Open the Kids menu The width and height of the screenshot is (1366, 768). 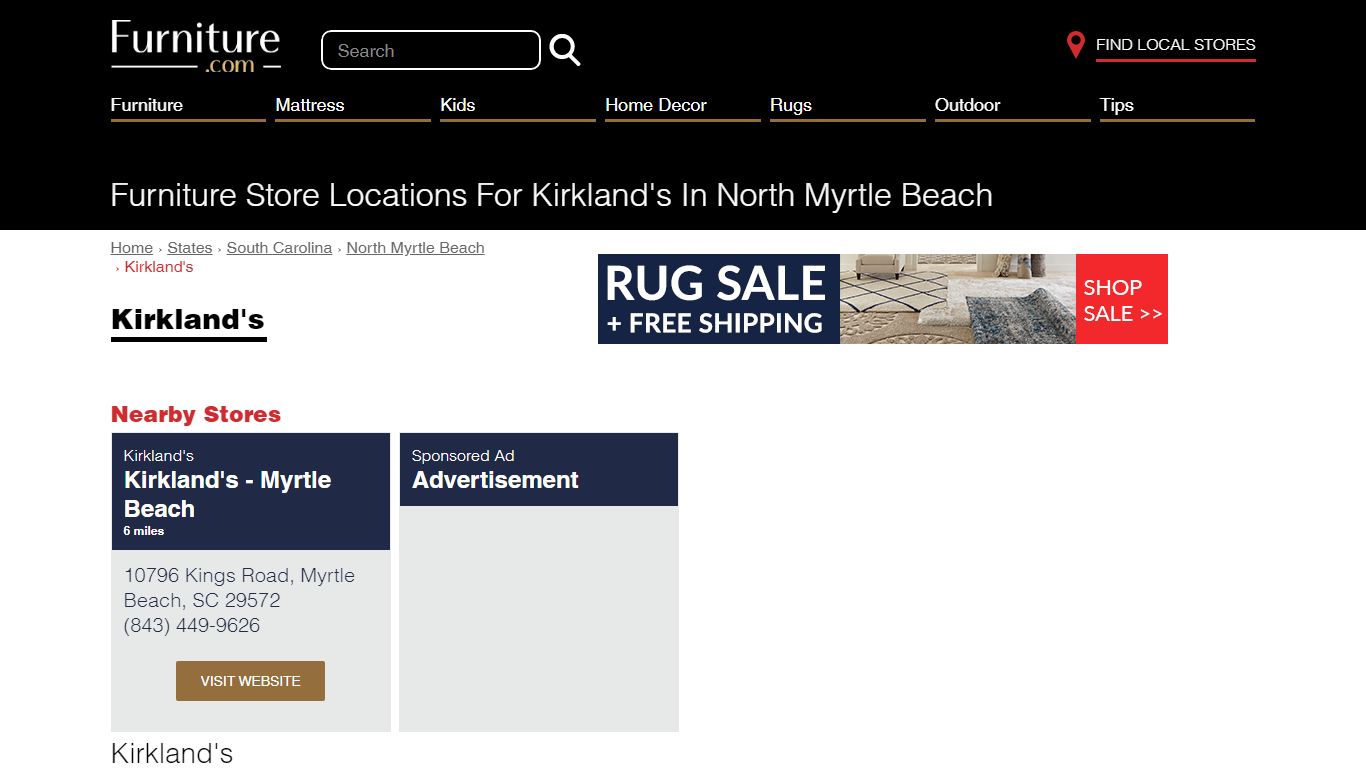tap(518, 106)
